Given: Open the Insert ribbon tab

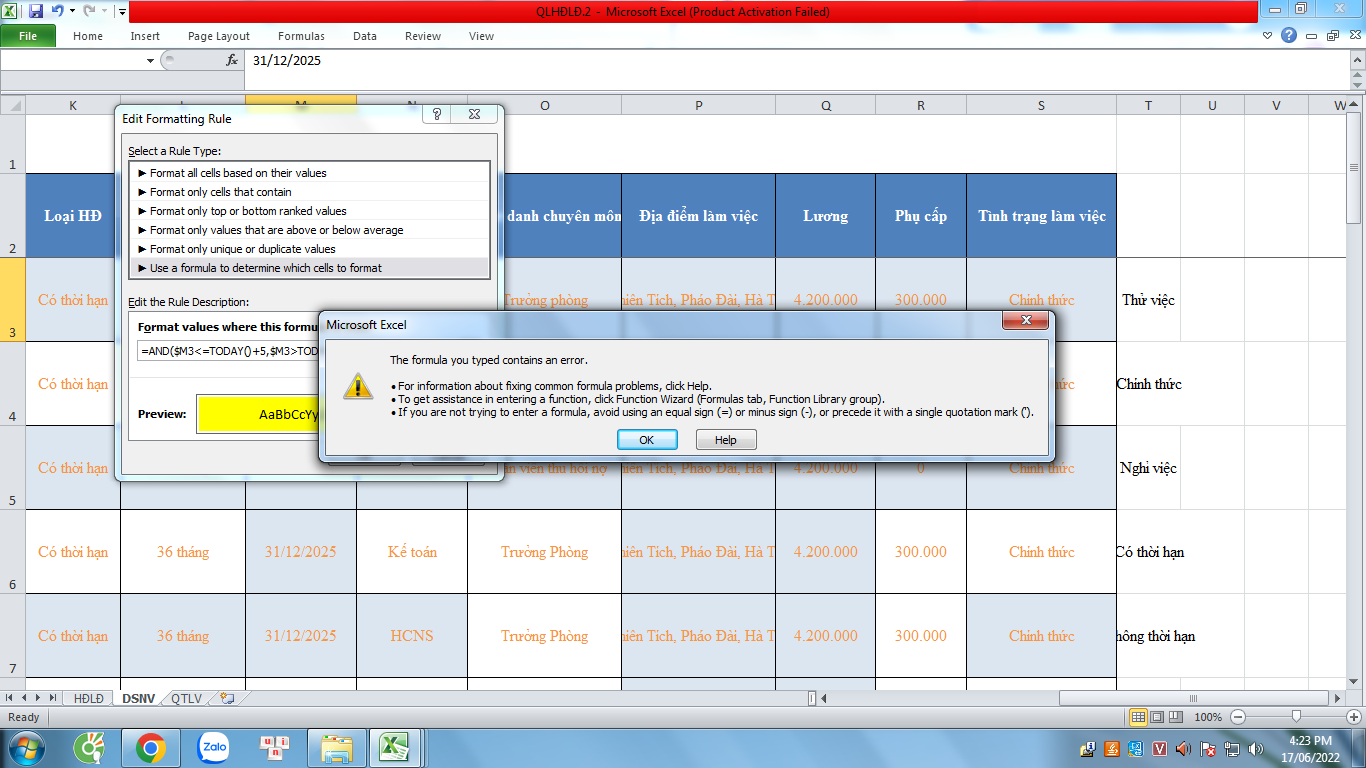Looking at the screenshot, I should pyautogui.click(x=145, y=36).
